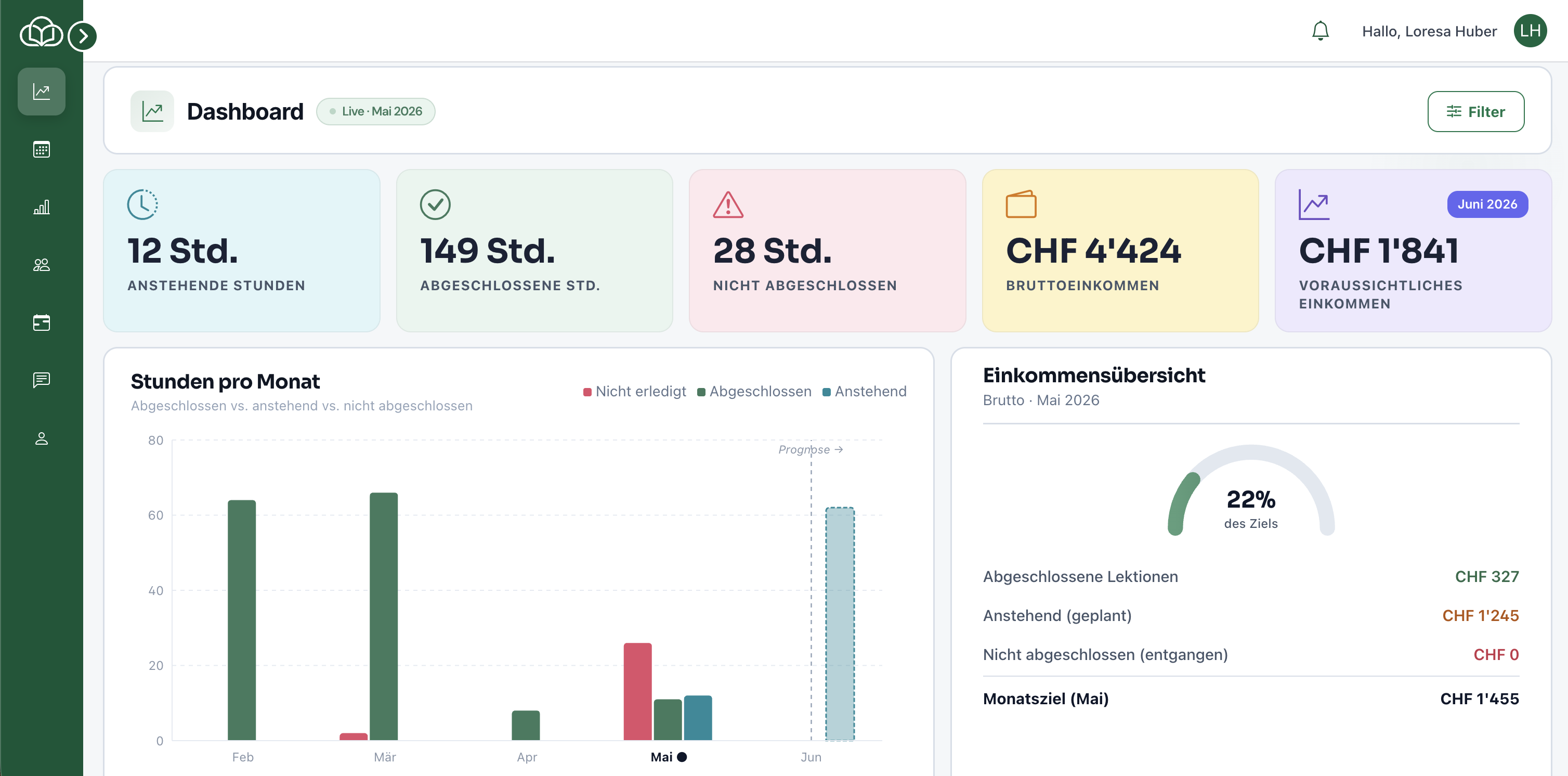Click the Prognose label
Viewport: 1568px width, 776px height.
click(810, 449)
